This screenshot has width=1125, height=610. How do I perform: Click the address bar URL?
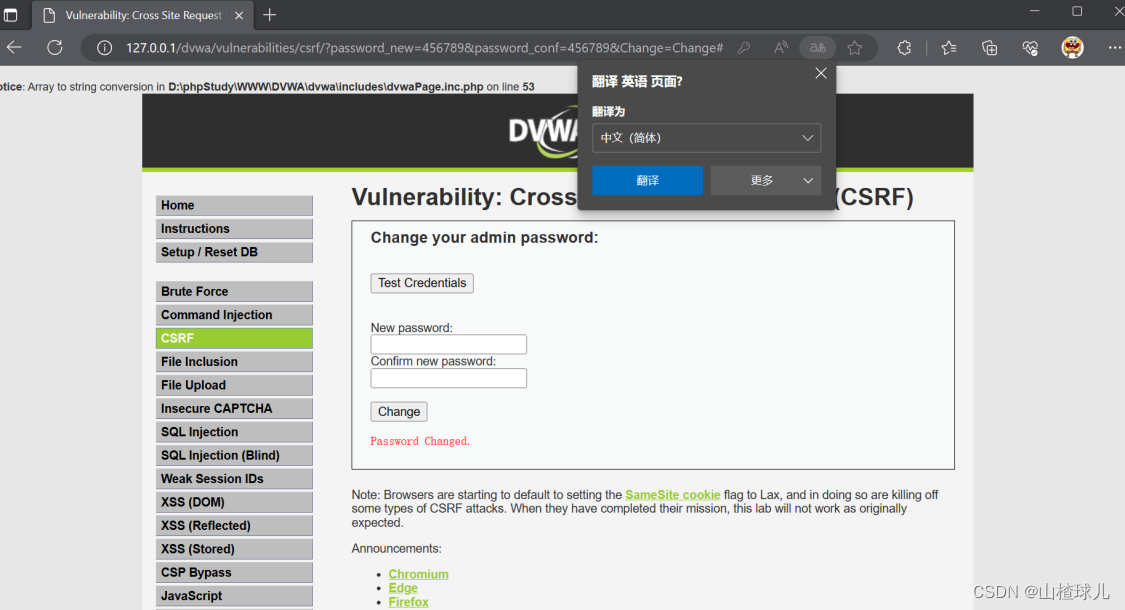pyautogui.click(x=425, y=48)
